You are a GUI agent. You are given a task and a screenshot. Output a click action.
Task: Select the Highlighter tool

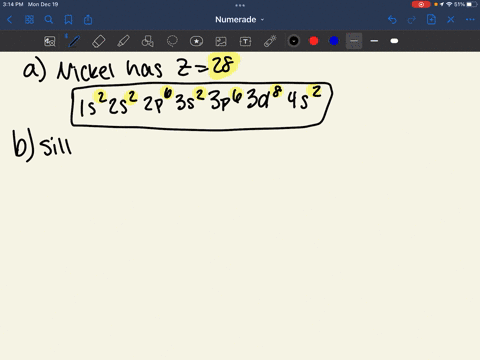pyautogui.click(x=123, y=41)
